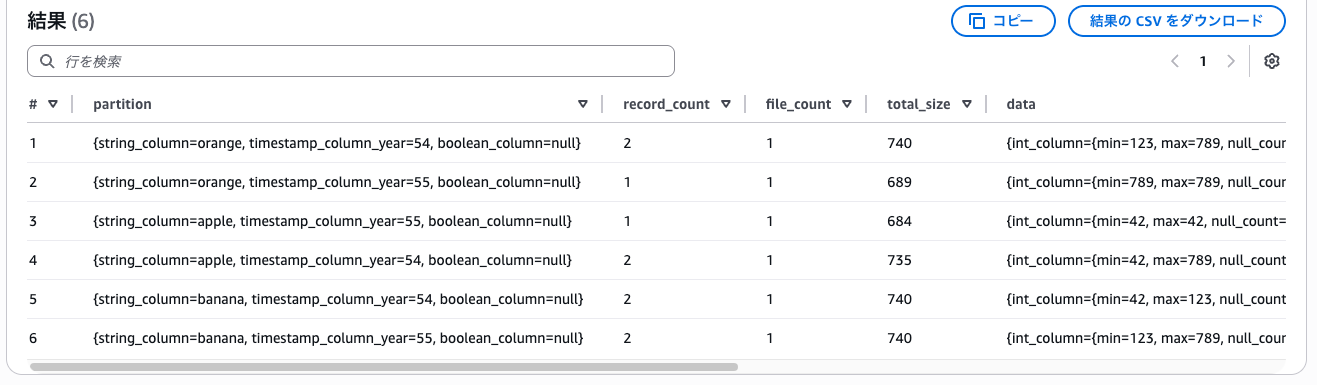Click the partition column header
1317x385 pixels.
[122, 104]
